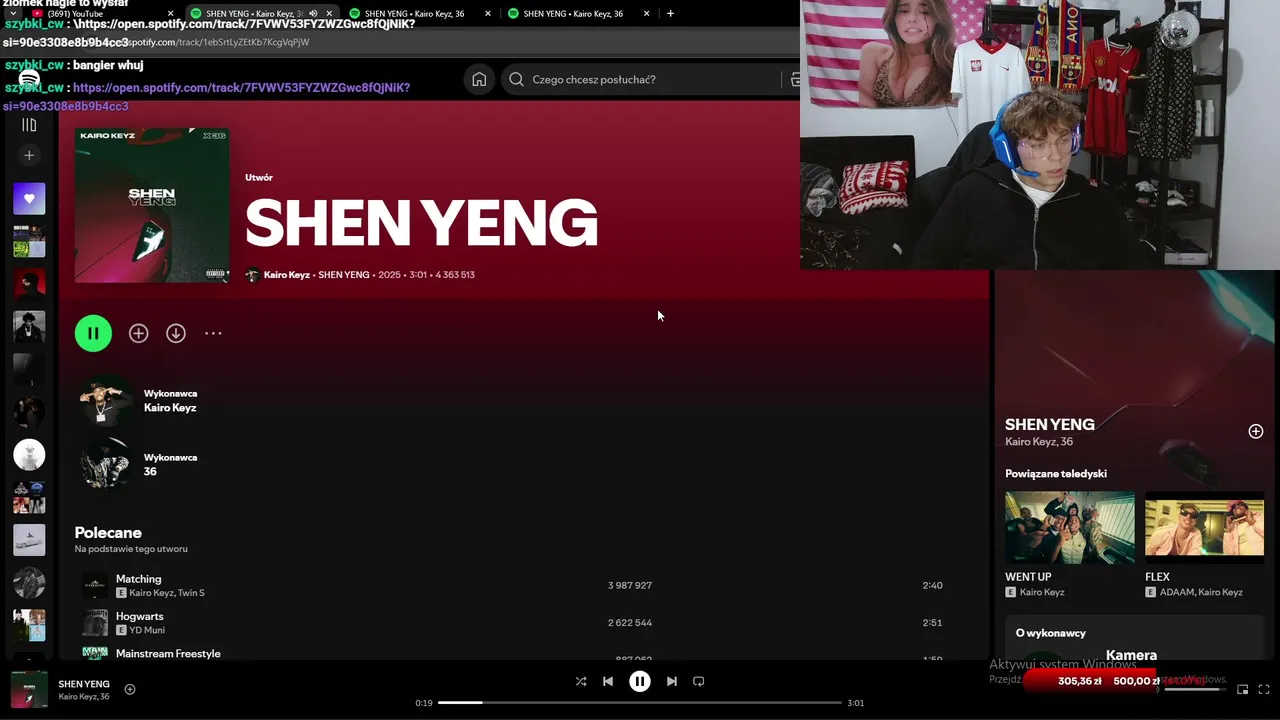
Task: Open the FLEX music video thumbnail
Action: pyautogui.click(x=1204, y=527)
